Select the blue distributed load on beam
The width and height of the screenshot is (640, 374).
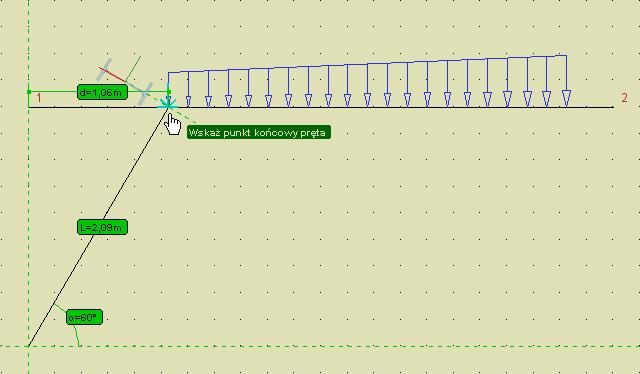pyautogui.click(x=367, y=81)
